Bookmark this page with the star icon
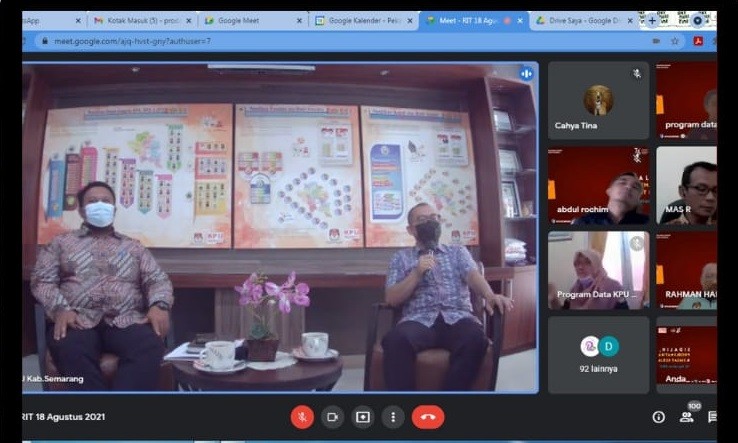 click(x=676, y=41)
